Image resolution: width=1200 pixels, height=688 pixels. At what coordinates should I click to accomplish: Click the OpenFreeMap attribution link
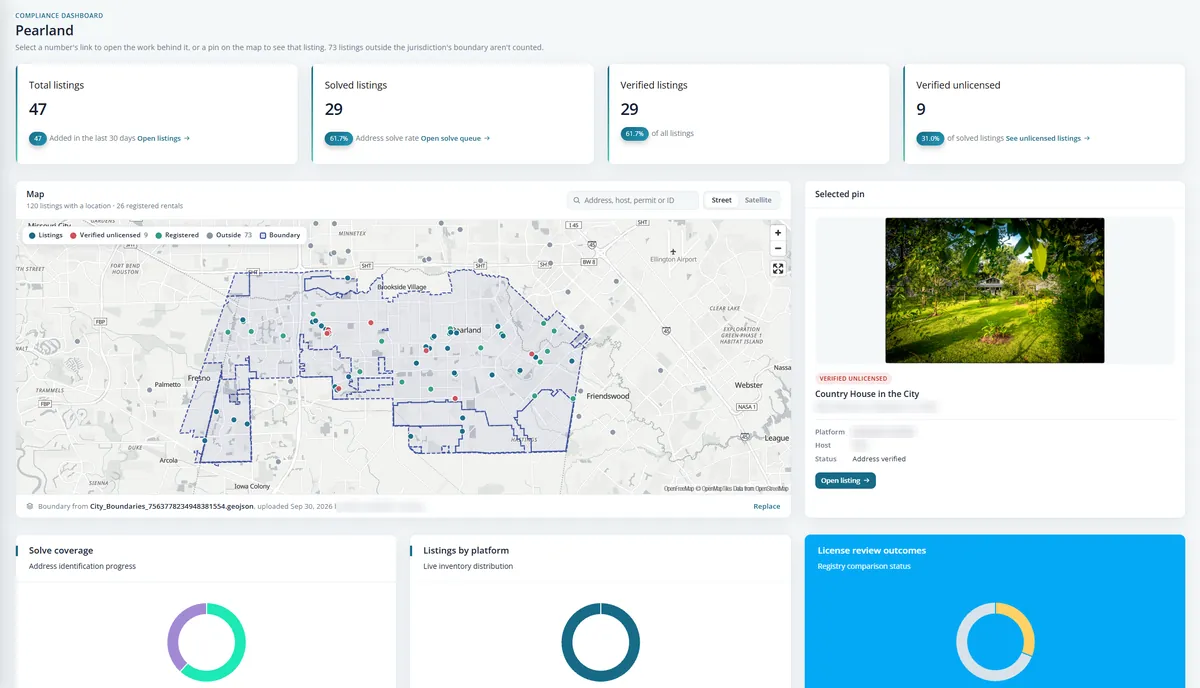click(679, 488)
